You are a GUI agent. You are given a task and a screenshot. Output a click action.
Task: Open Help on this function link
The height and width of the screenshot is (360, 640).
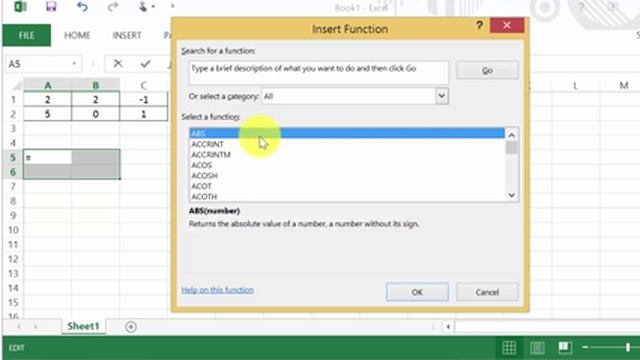pos(218,290)
